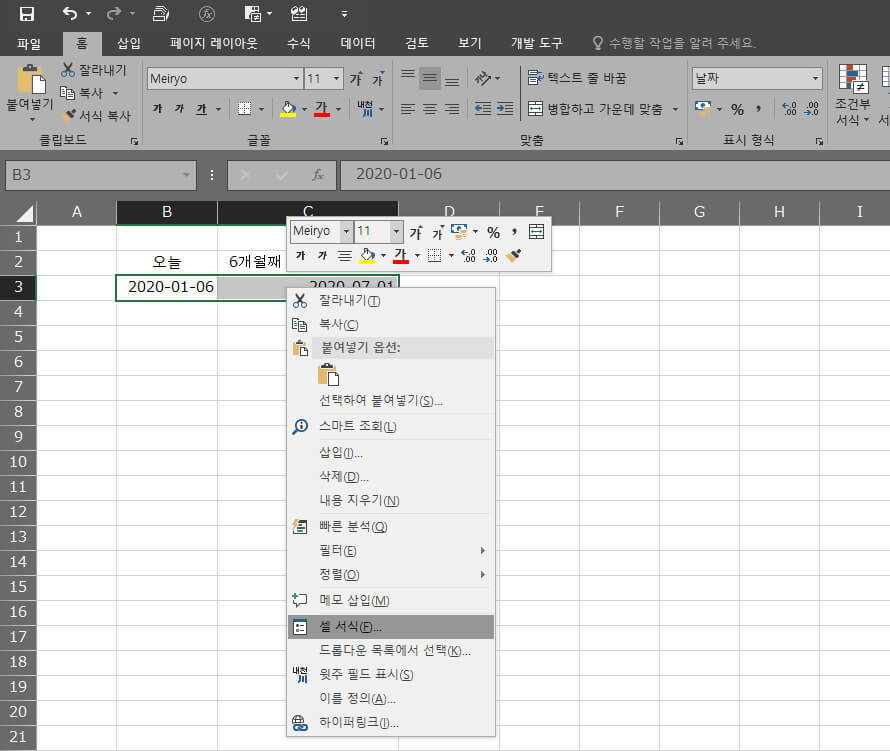Viewport: 890px width, 751px height.
Task: Click Merge and Center icon in mini toolbar
Action: tap(536, 232)
